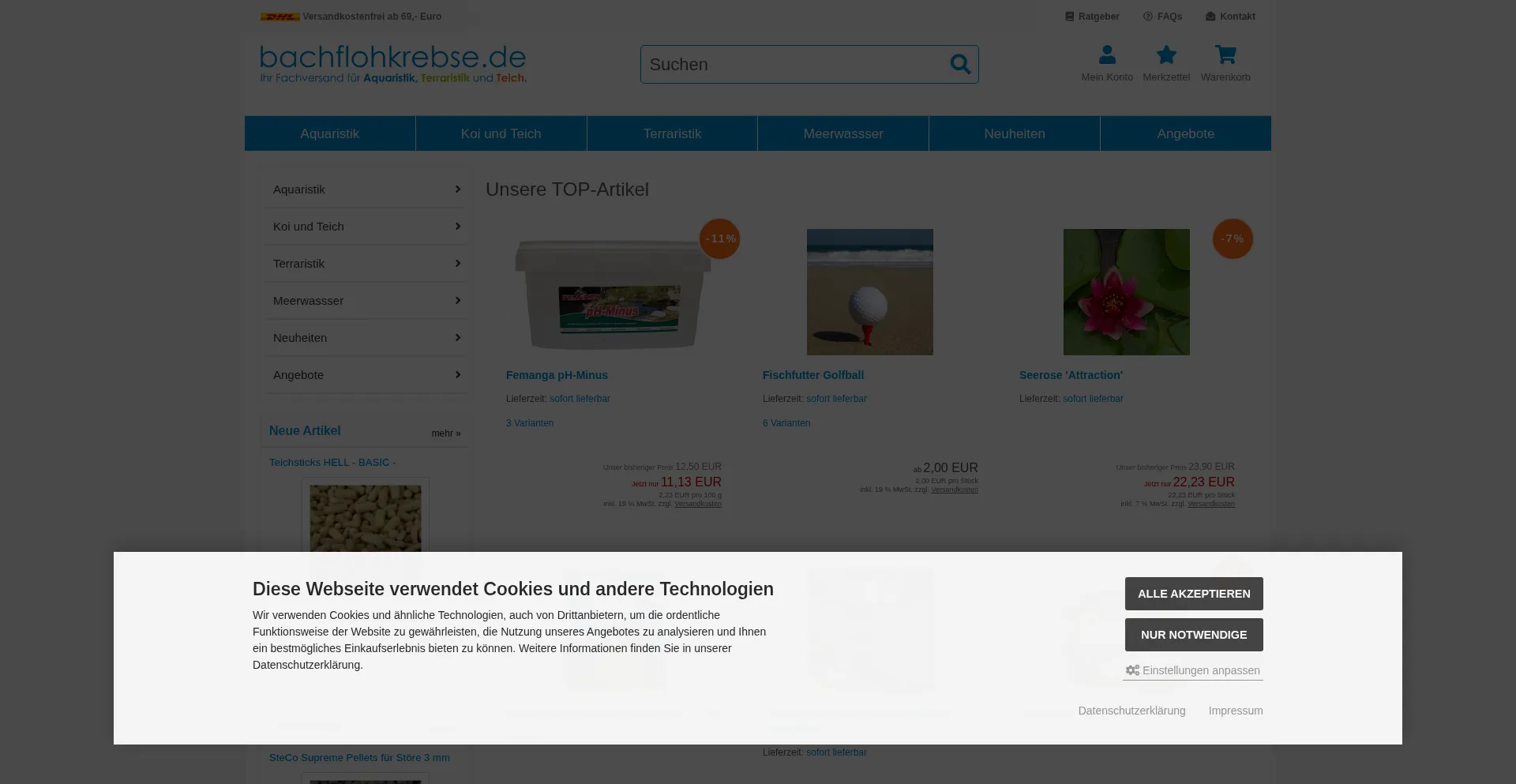Open Neuheiten in the blue navigation bar
The height and width of the screenshot is (784, 1516).
click(1015, 133)
